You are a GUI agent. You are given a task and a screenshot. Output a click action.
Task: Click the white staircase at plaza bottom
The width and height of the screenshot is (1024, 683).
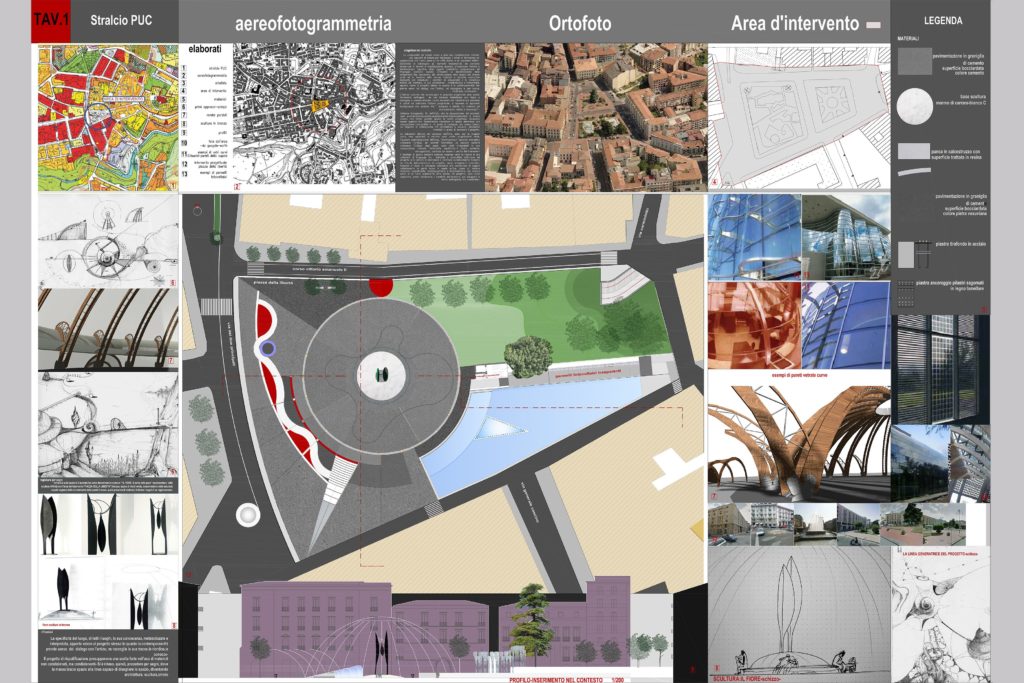pyautogui.click(x=340, y=480)
